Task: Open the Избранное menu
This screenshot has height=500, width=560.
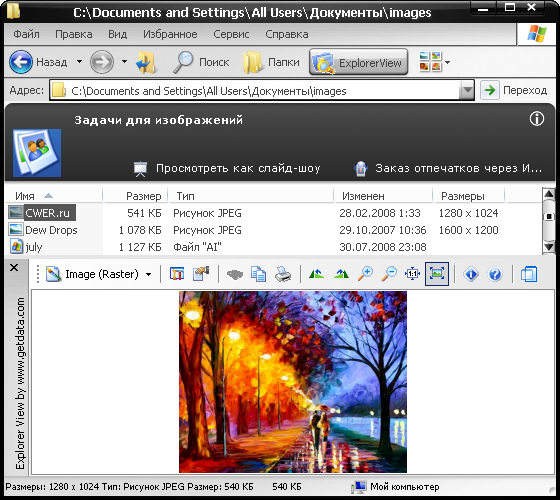Action: [170, 34]
